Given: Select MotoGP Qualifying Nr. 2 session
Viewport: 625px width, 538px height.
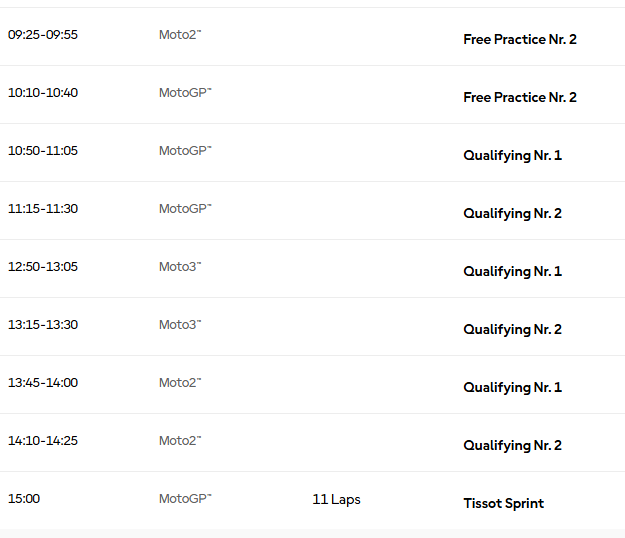Looking at the screenshot, I should coord(512,214).
